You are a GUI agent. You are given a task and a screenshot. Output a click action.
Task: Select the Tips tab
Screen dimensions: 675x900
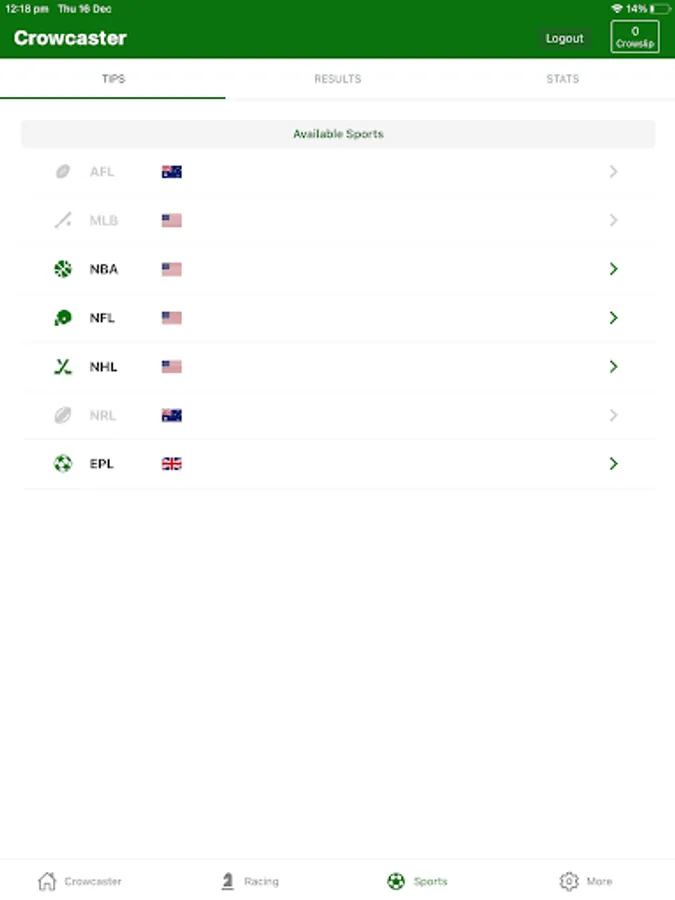[113, 79]
